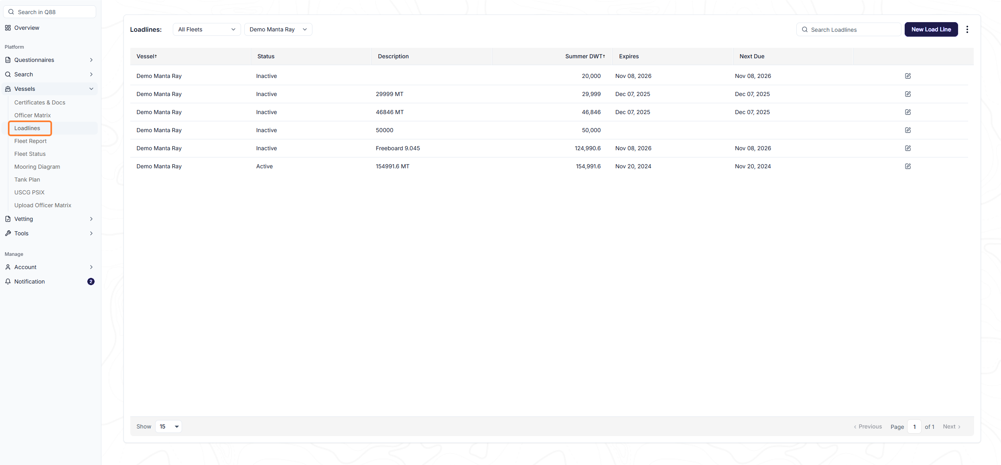The image size is (1001, 465).
Task: Click the edit icon for the 154991.6 MT row
Action: pyautogui.click(x=908, y=166)
